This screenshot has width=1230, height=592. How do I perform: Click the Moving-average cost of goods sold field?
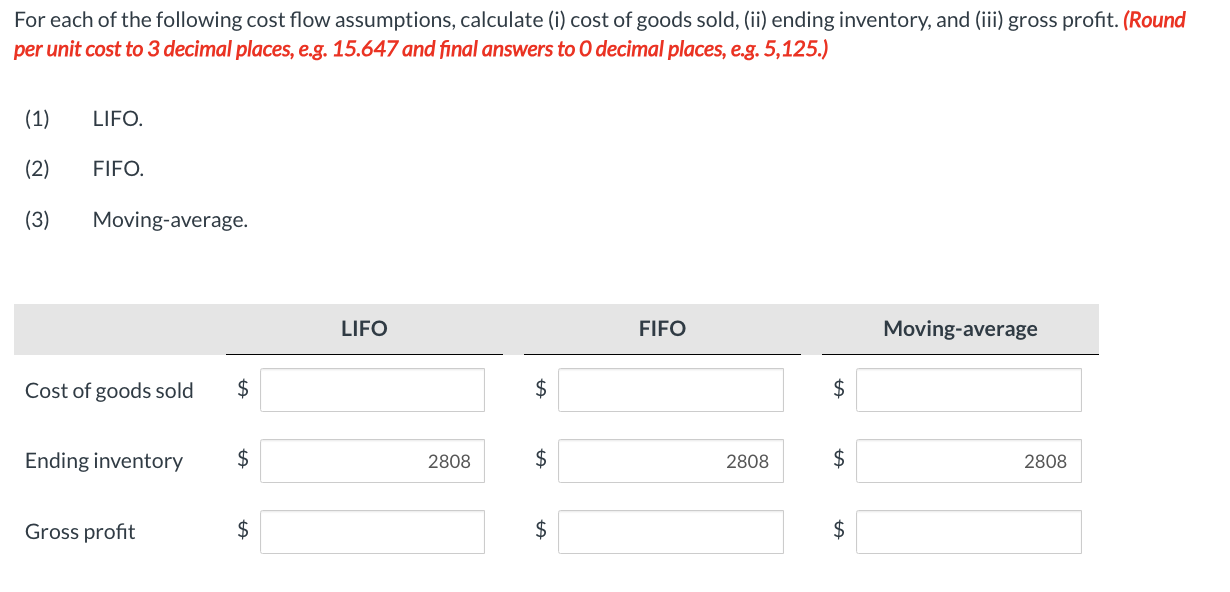pos(967,389)
